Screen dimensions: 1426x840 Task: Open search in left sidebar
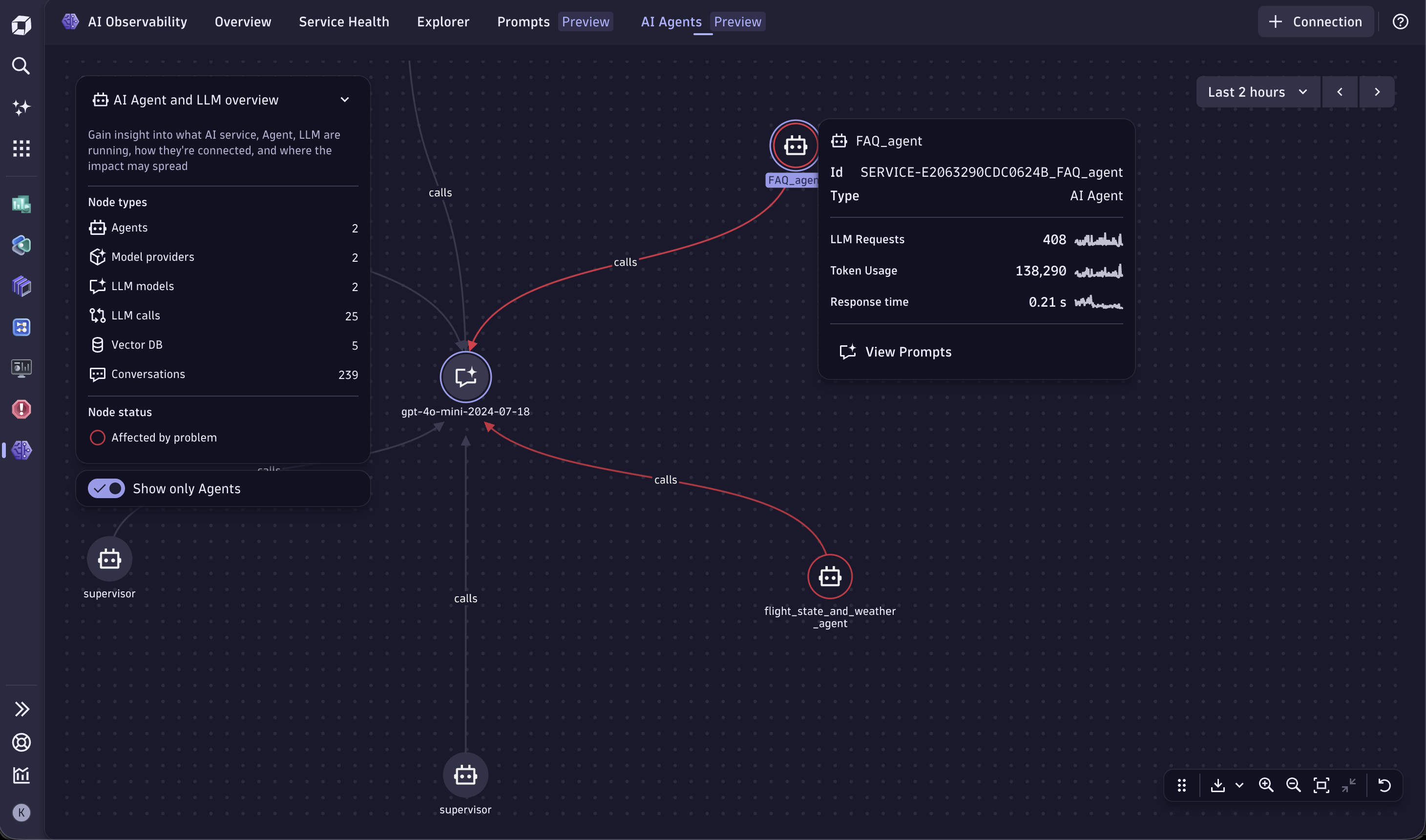[x=21, y=65]
